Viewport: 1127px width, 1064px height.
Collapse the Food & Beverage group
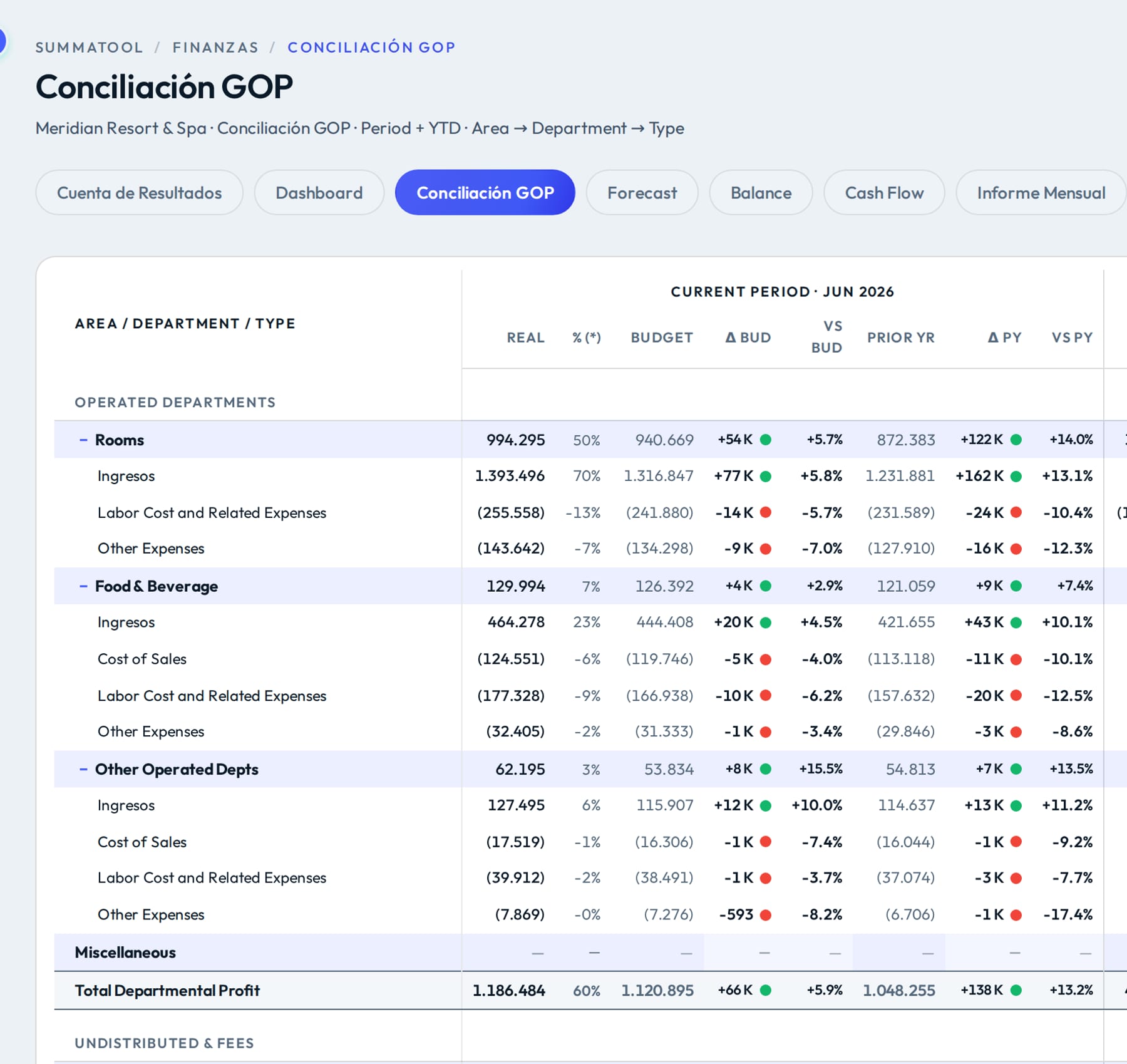(x=83, y=586)
